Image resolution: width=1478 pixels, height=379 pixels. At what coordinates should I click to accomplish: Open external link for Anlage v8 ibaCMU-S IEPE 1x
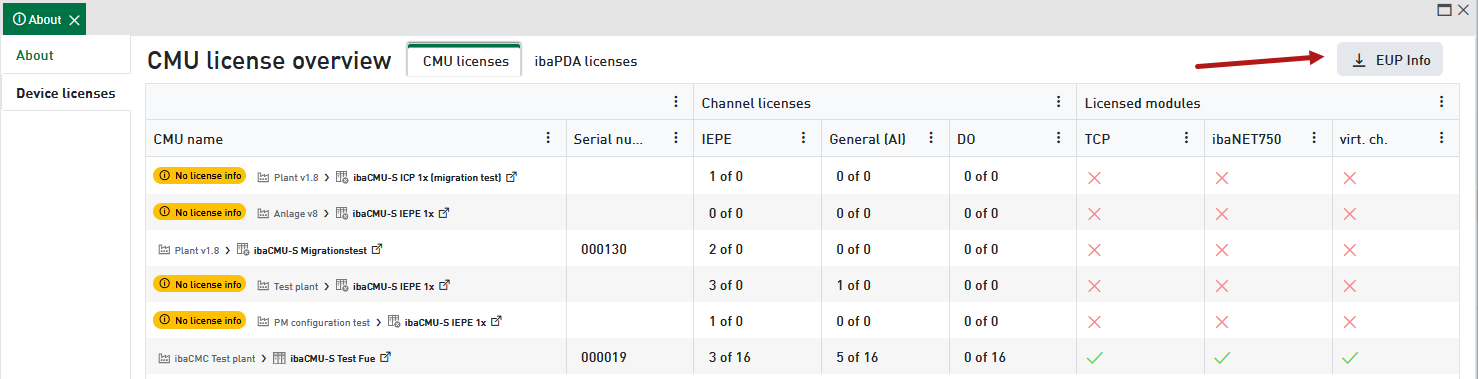point(445,213)
